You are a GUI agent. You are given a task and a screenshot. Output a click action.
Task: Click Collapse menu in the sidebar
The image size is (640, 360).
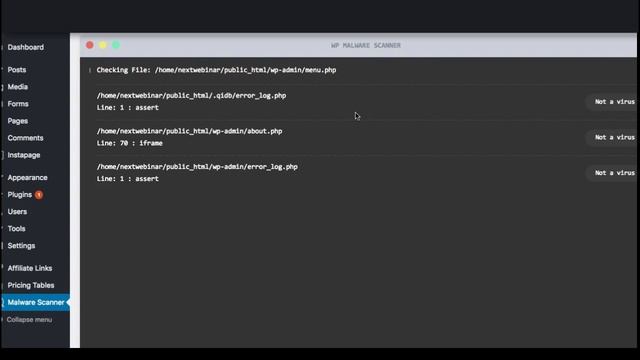(x=29, y=320)
